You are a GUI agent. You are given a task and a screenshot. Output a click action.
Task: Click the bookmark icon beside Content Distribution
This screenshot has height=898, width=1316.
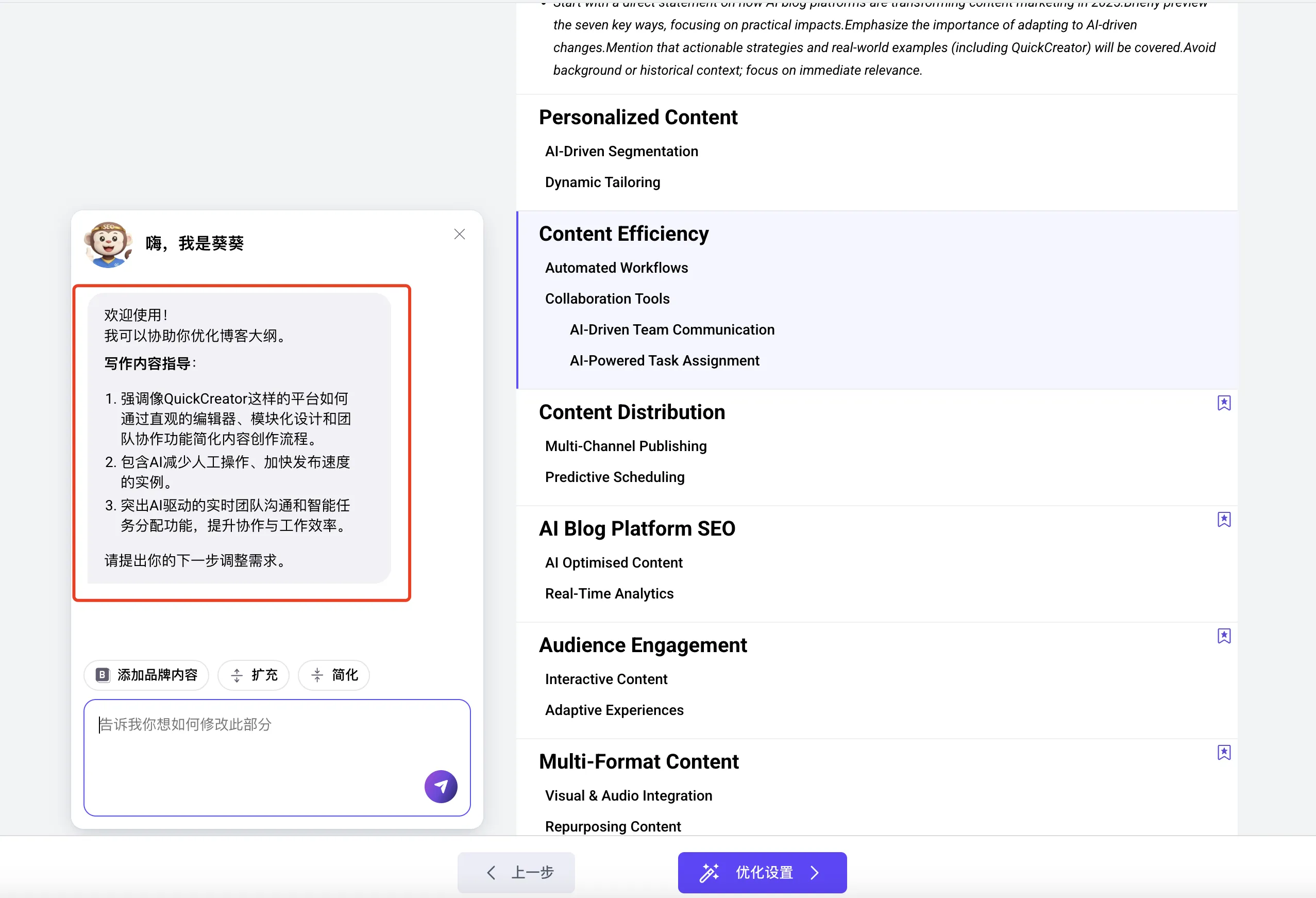point(1224,403)
